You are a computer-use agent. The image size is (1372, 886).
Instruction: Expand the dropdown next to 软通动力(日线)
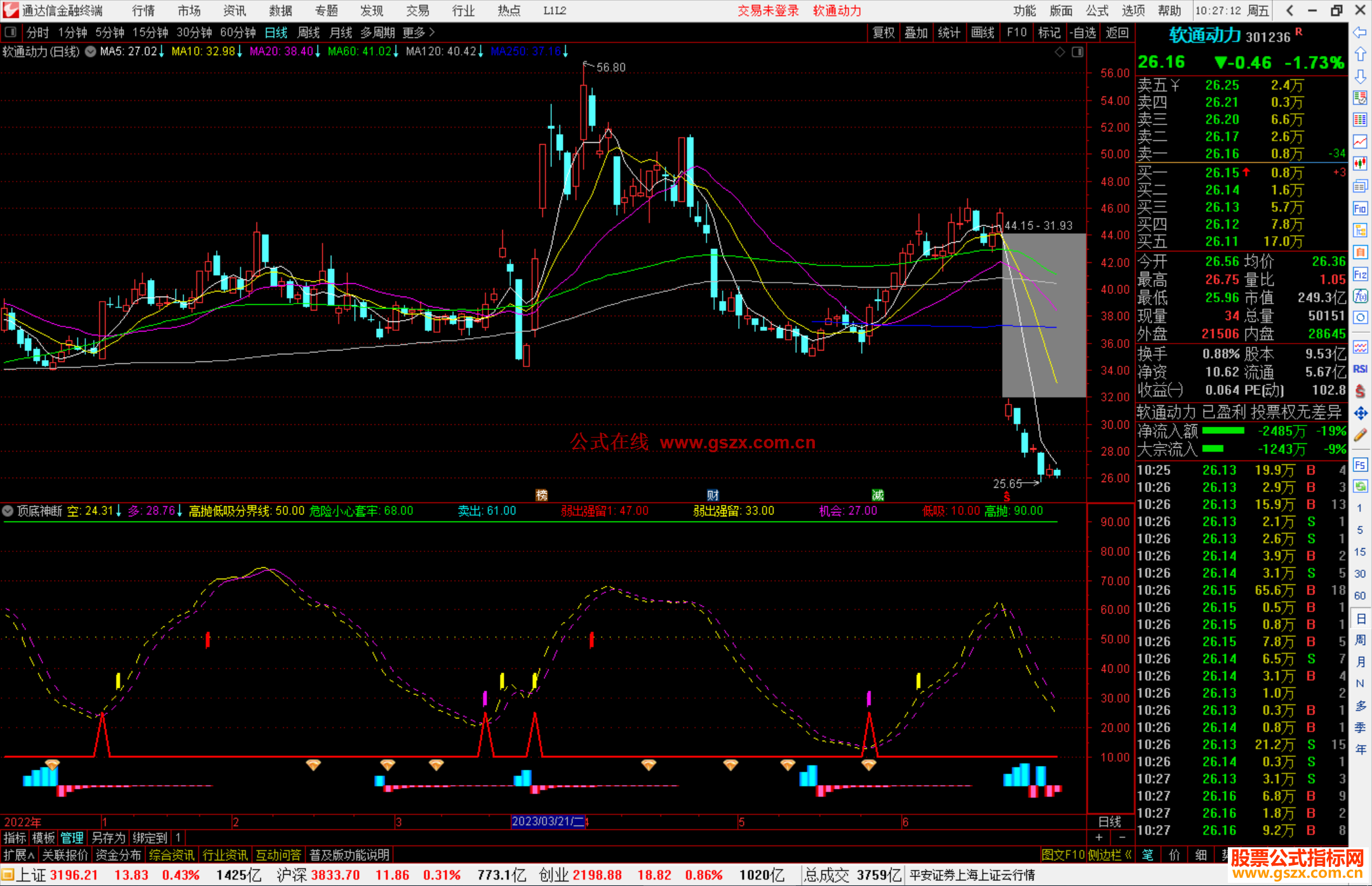[x=91, y=51]
